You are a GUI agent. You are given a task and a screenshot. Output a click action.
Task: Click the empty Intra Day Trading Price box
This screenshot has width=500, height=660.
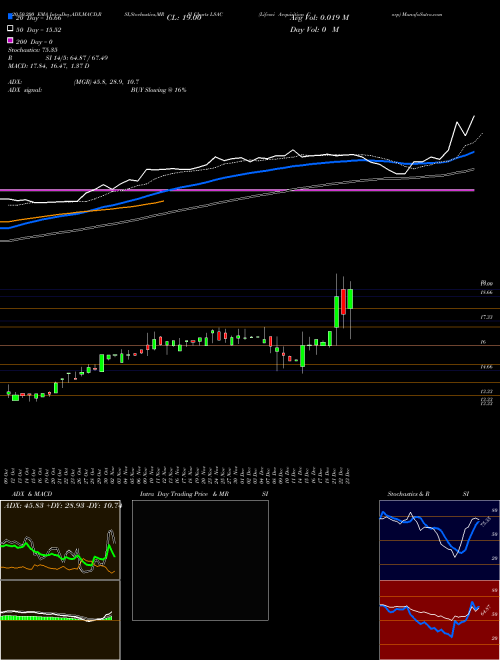click(x=200, y=560)
